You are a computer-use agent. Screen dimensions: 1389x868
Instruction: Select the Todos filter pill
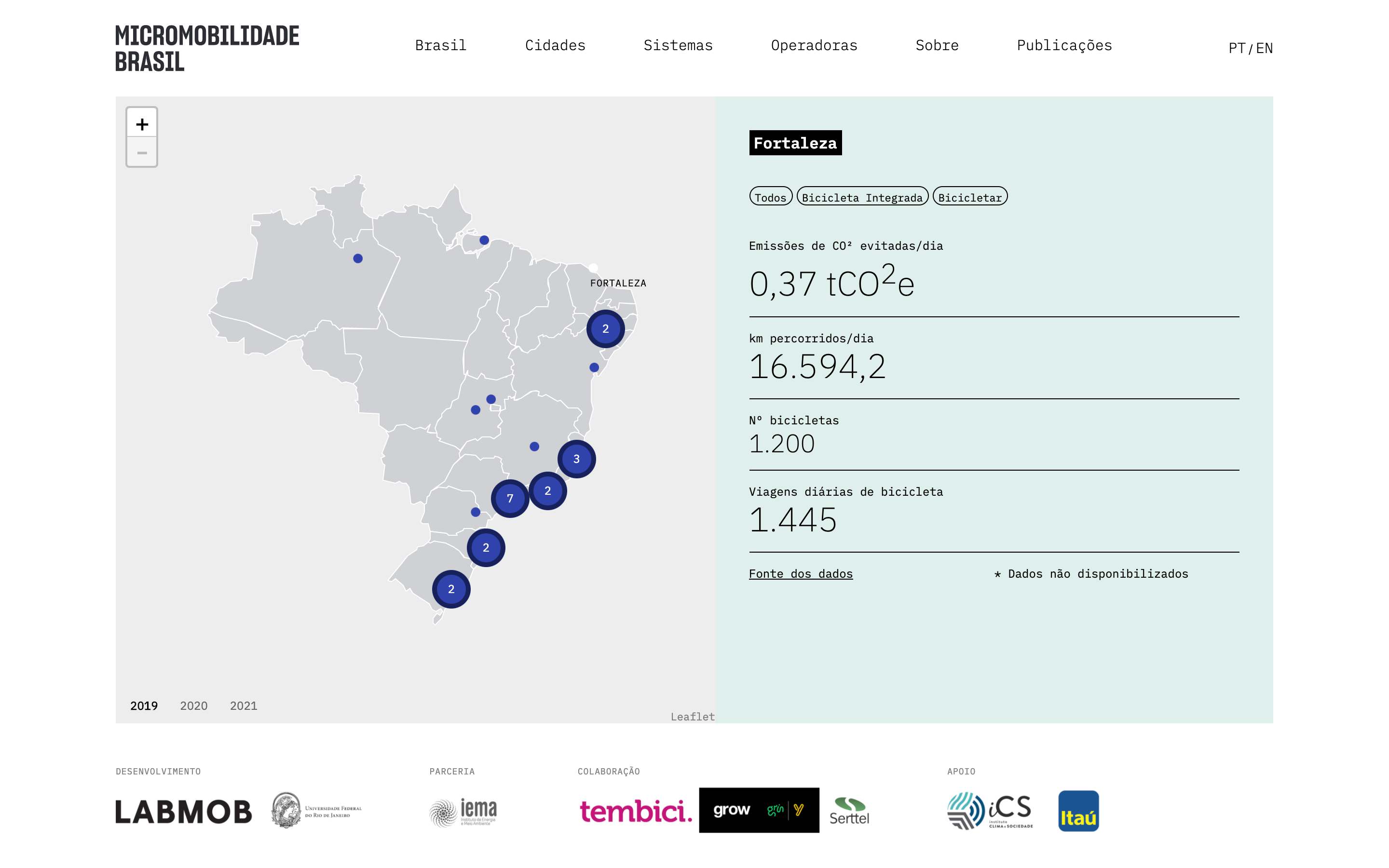[x=770, y=197]
